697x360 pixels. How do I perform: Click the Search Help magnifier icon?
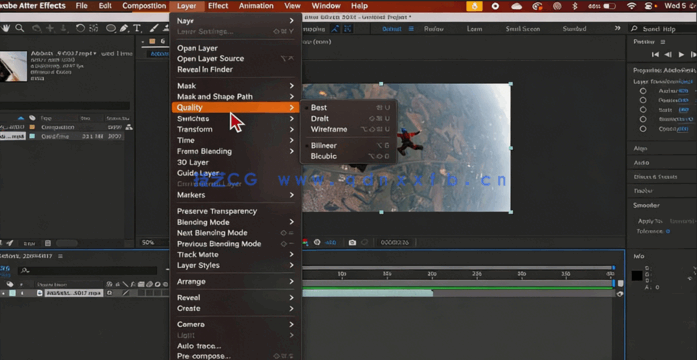[x=634, y=28]
